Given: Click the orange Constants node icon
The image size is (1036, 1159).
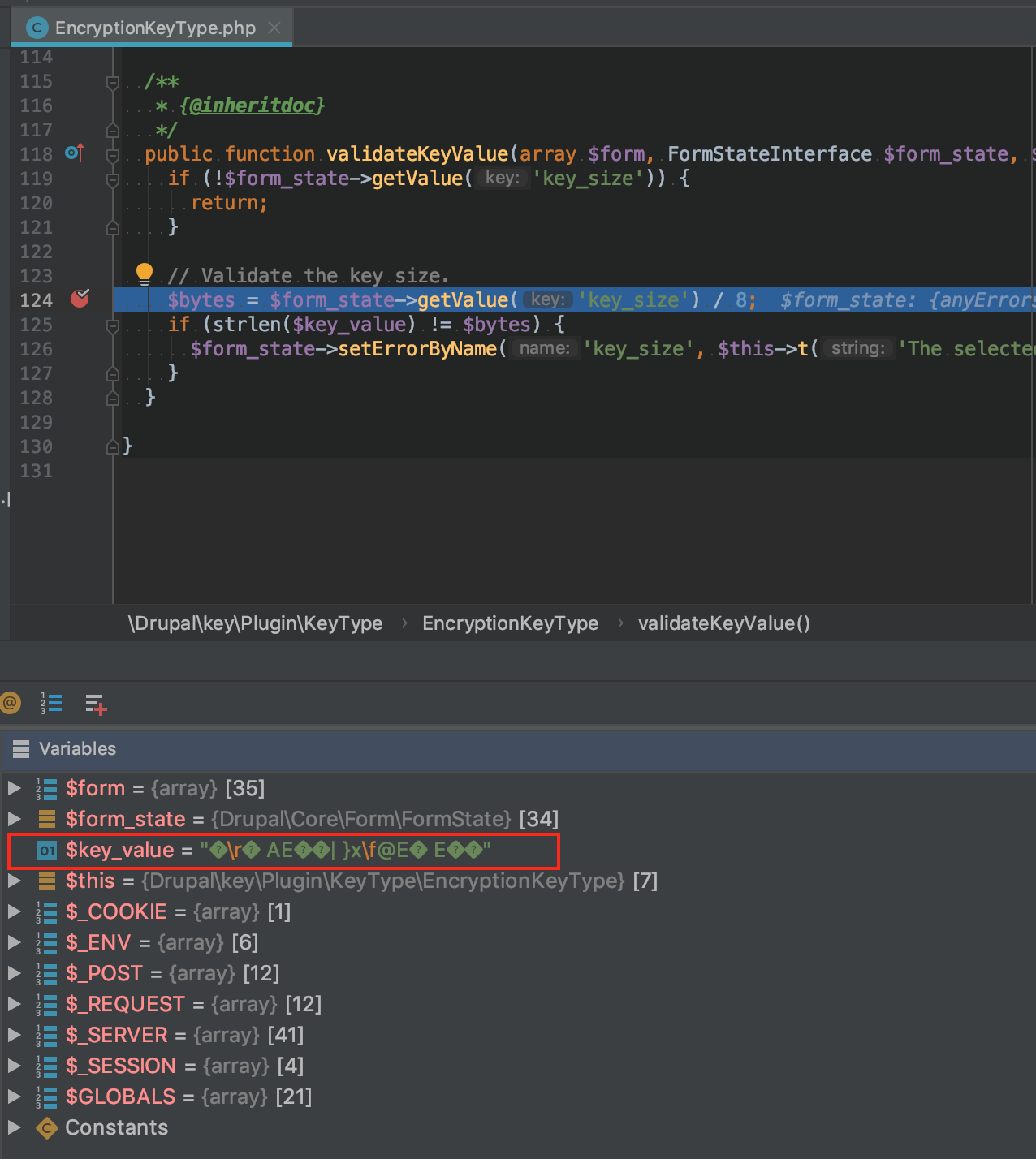Looking at the screenshot, I should (47, 1127).
